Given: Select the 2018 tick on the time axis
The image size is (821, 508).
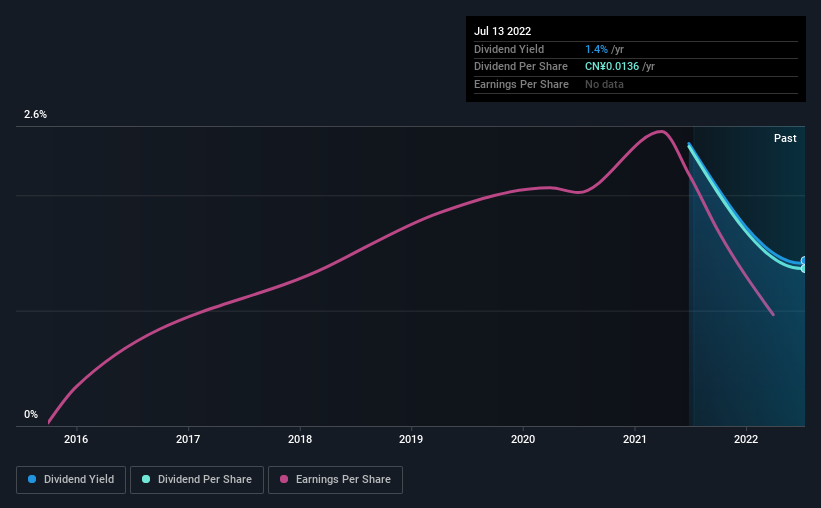Looking at the screenshot, I should tap(300, 439).
